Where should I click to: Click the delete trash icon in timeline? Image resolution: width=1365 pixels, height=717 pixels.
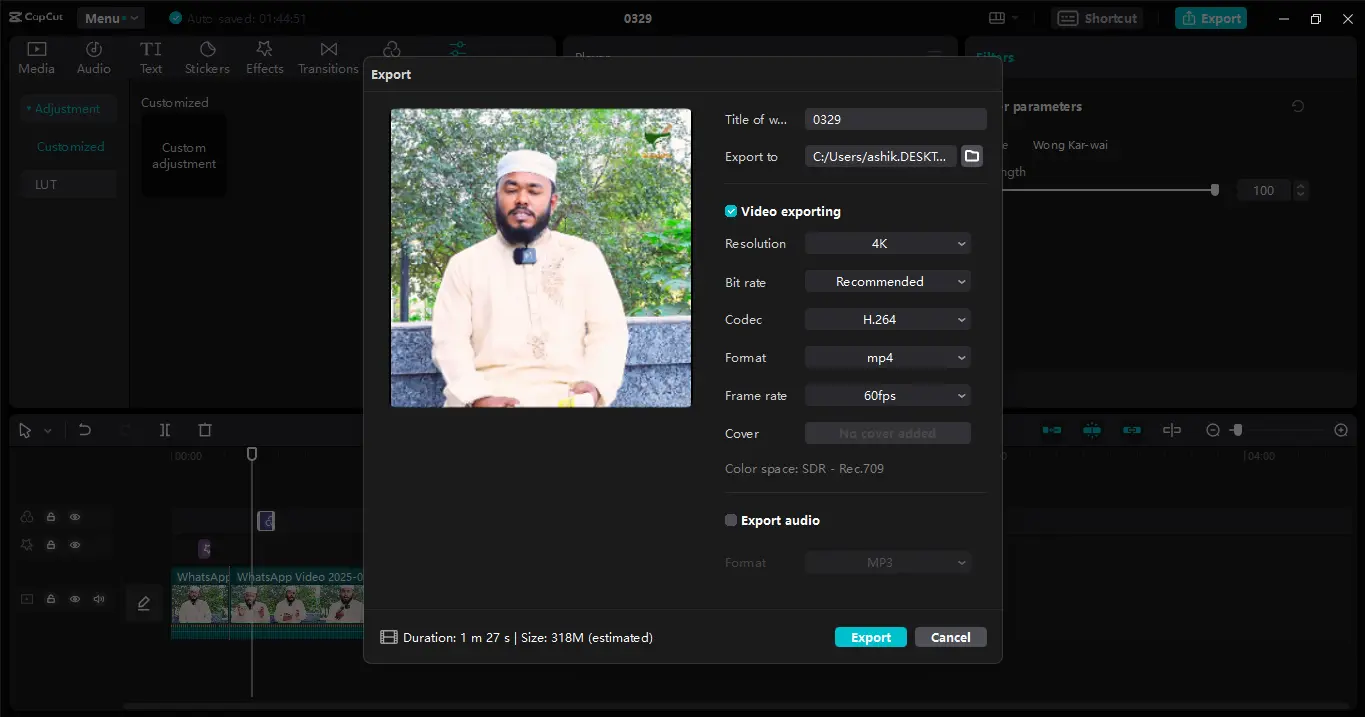(x=205, y=430)
